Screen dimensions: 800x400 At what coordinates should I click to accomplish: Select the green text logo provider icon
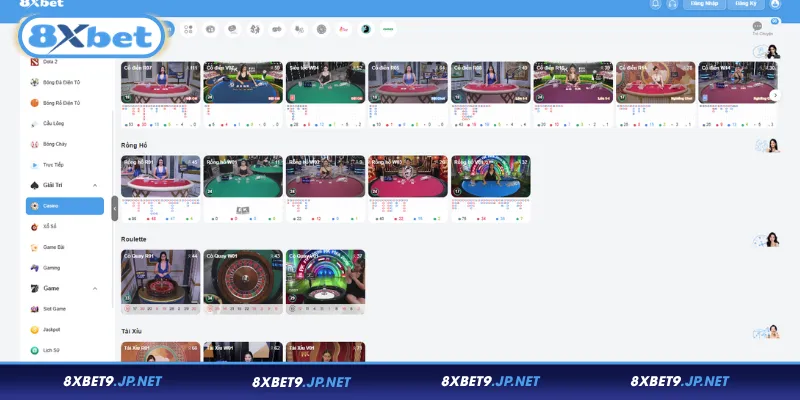pyautogui.click(x=388, y=29)
